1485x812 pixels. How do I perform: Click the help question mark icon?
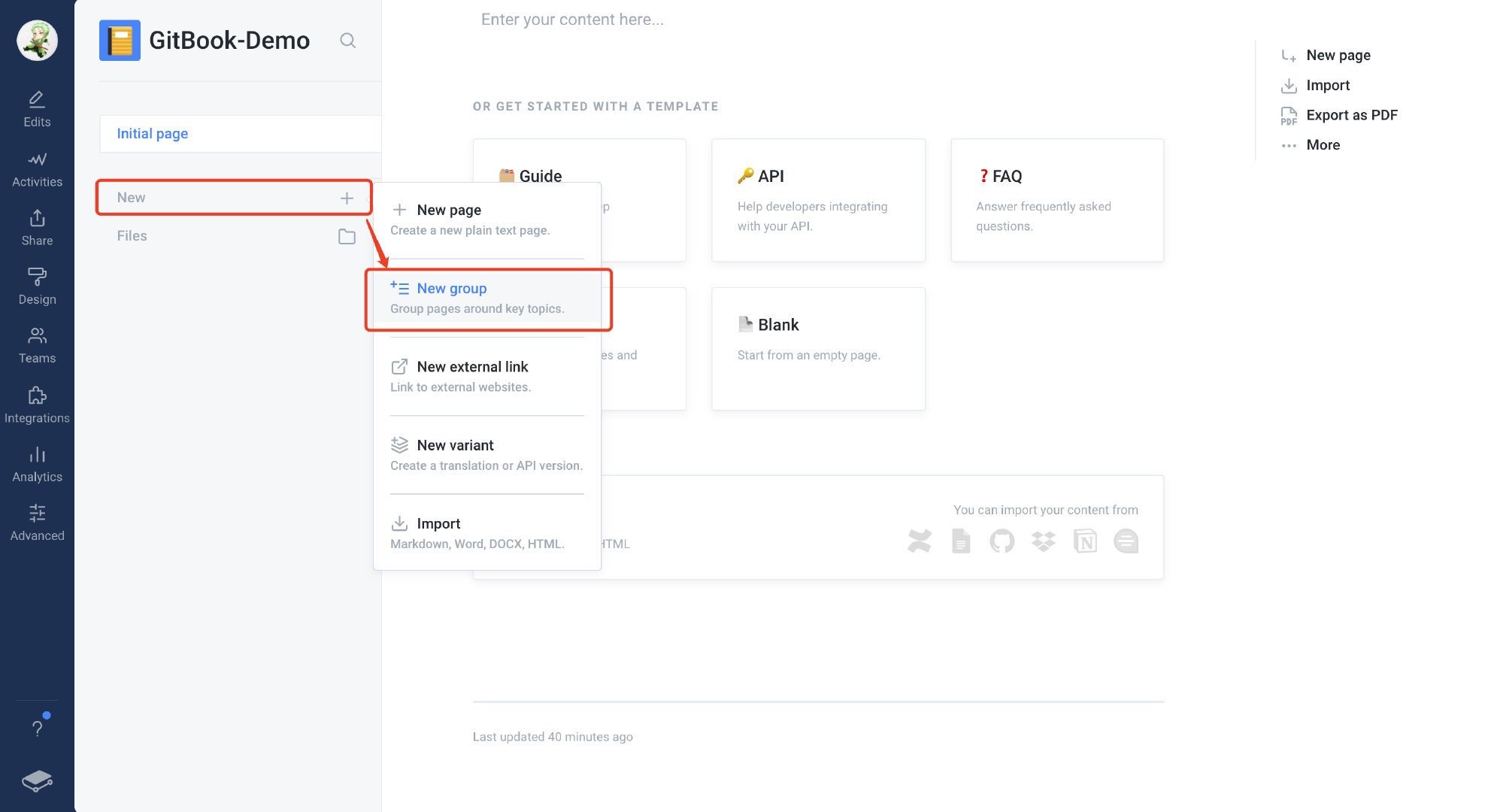coord(37,728)
